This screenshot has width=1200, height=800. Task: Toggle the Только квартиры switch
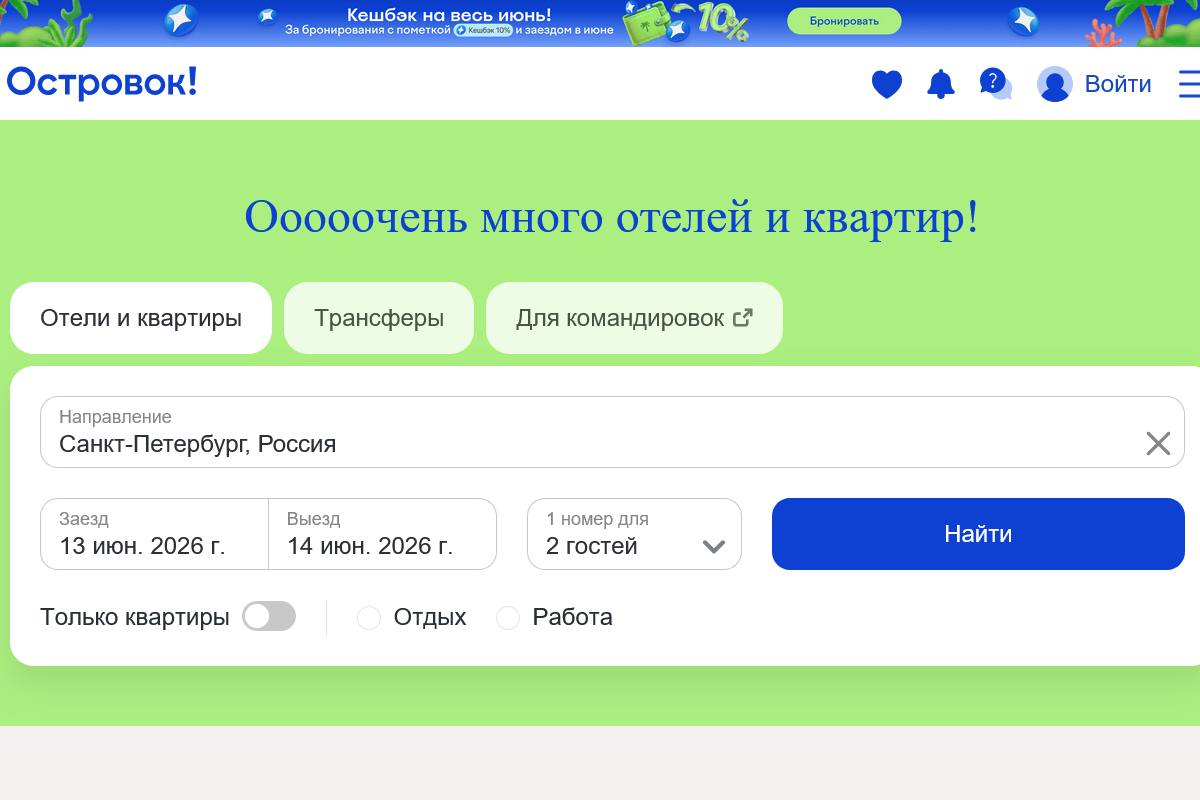(x=269, y=616)
